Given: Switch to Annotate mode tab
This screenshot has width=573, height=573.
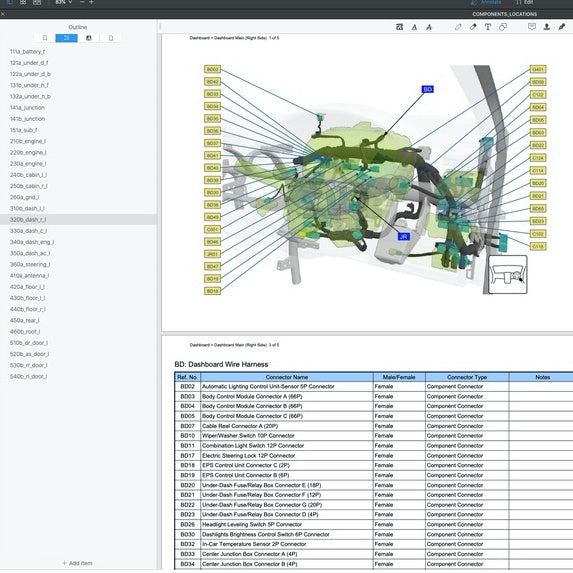Looking at the screenshot, I should [x=486, y=2].
